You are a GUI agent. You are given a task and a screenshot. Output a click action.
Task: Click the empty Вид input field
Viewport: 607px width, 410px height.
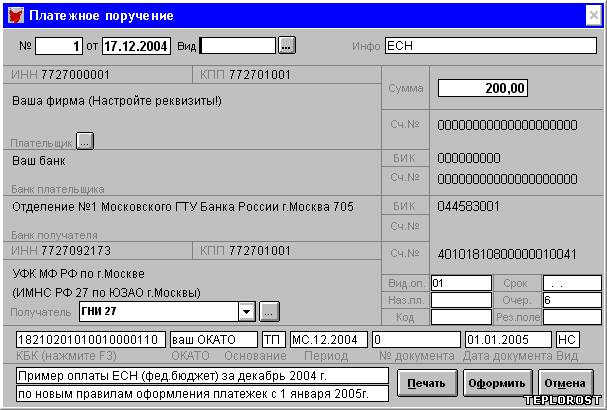(x=237, y=46)
